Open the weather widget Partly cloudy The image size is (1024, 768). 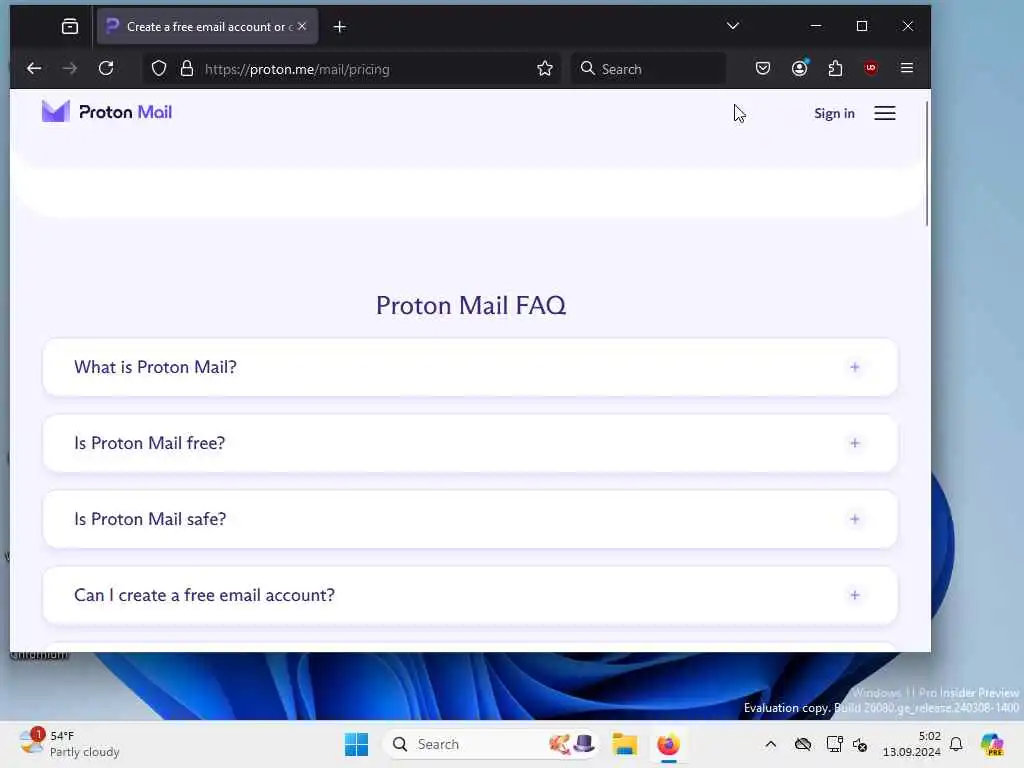pos(70,744)
